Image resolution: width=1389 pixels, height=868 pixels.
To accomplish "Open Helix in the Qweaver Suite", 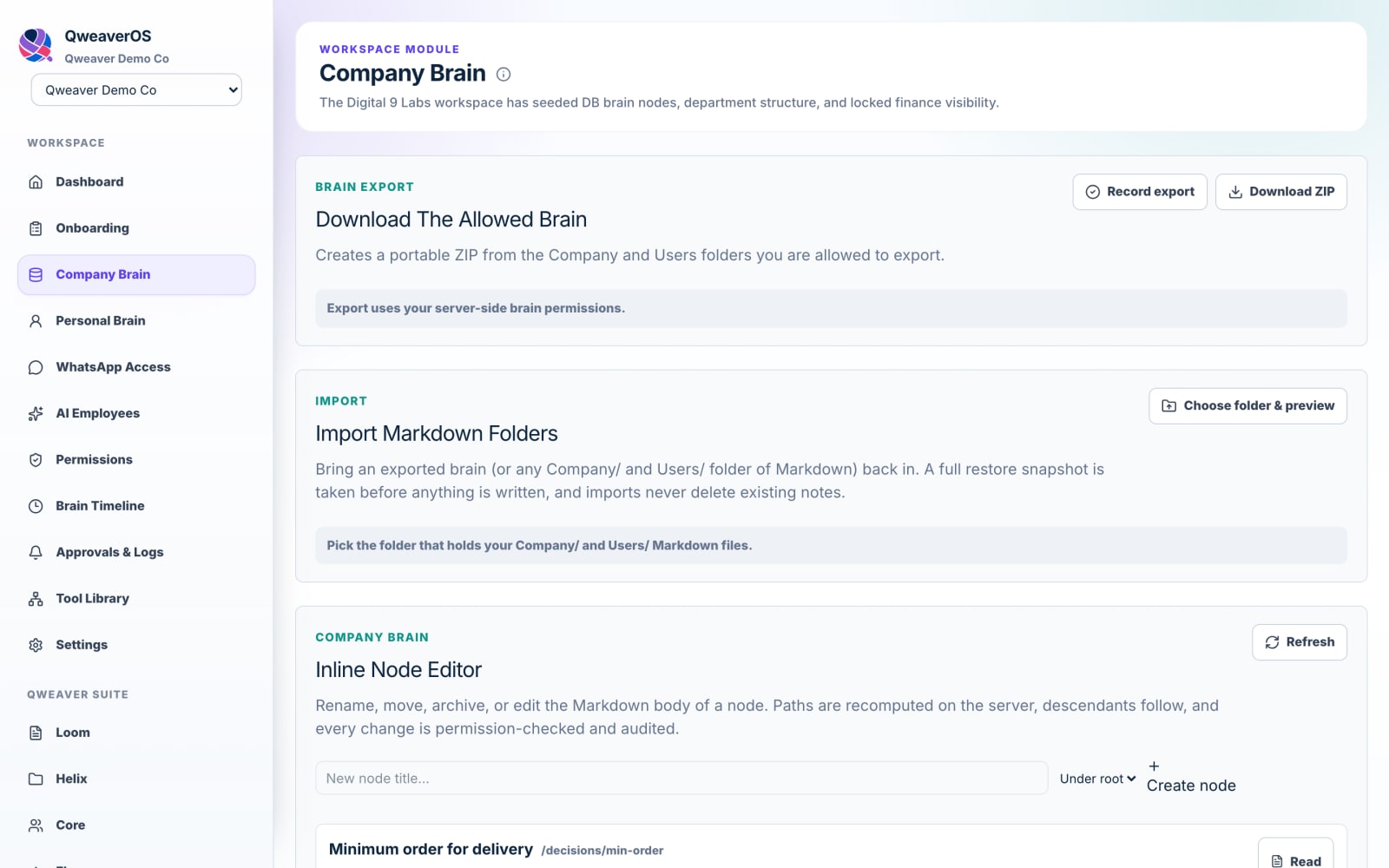I will click(x=136, y=779).
